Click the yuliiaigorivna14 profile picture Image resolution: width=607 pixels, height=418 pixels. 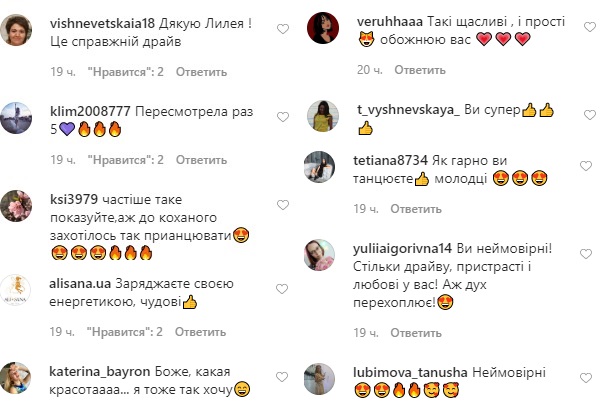pyautogui.click(x=330, y=258)
